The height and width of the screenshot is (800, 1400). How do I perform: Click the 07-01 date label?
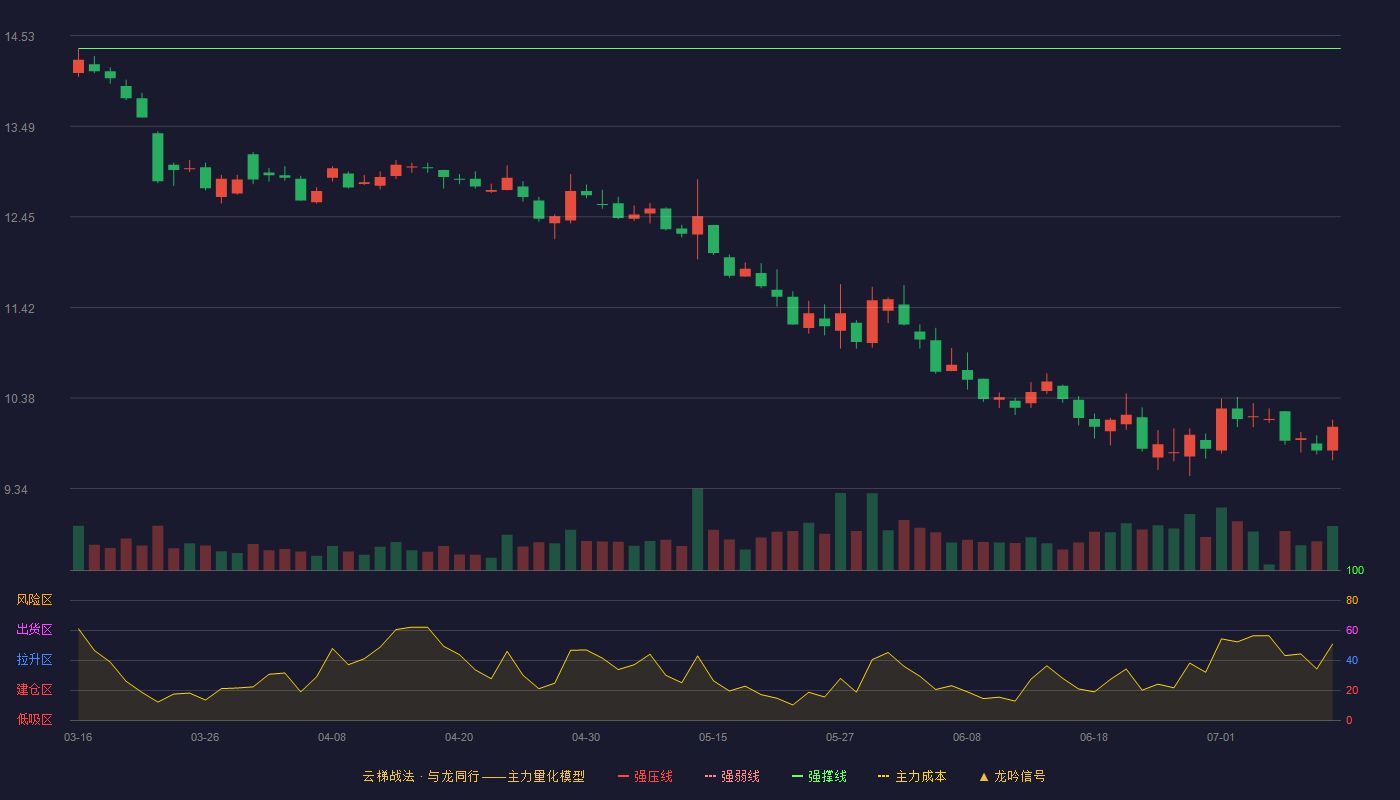click(x=1221, y=737)
